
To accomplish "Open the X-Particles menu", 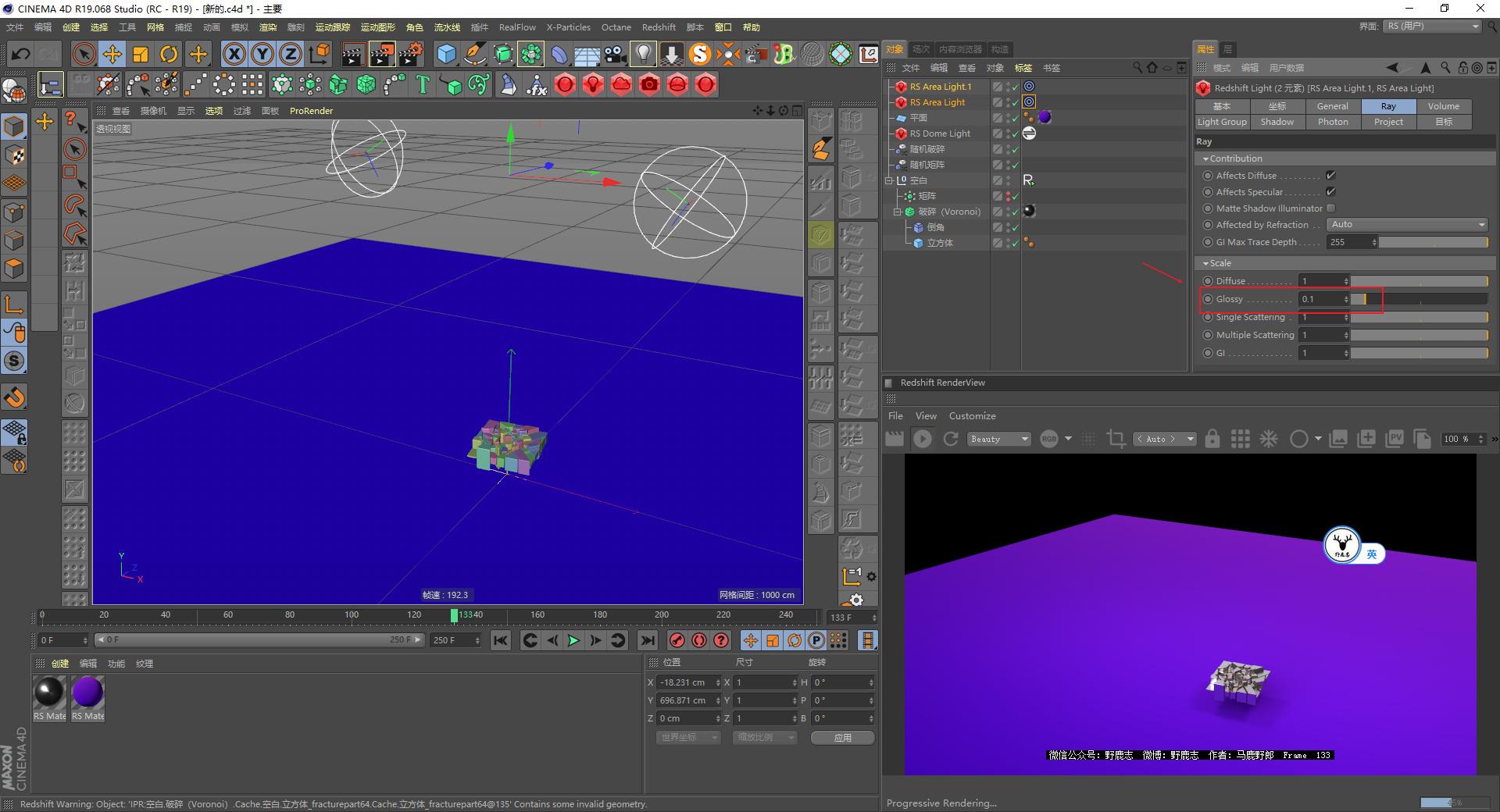I will [568, 27].
